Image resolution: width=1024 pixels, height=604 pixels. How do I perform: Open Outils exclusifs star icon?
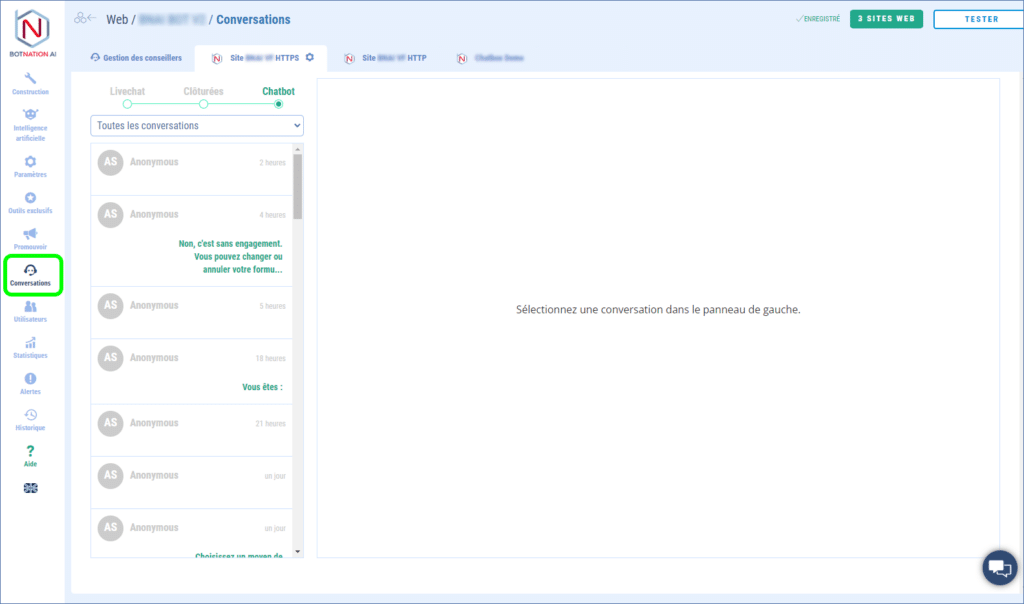30,198
